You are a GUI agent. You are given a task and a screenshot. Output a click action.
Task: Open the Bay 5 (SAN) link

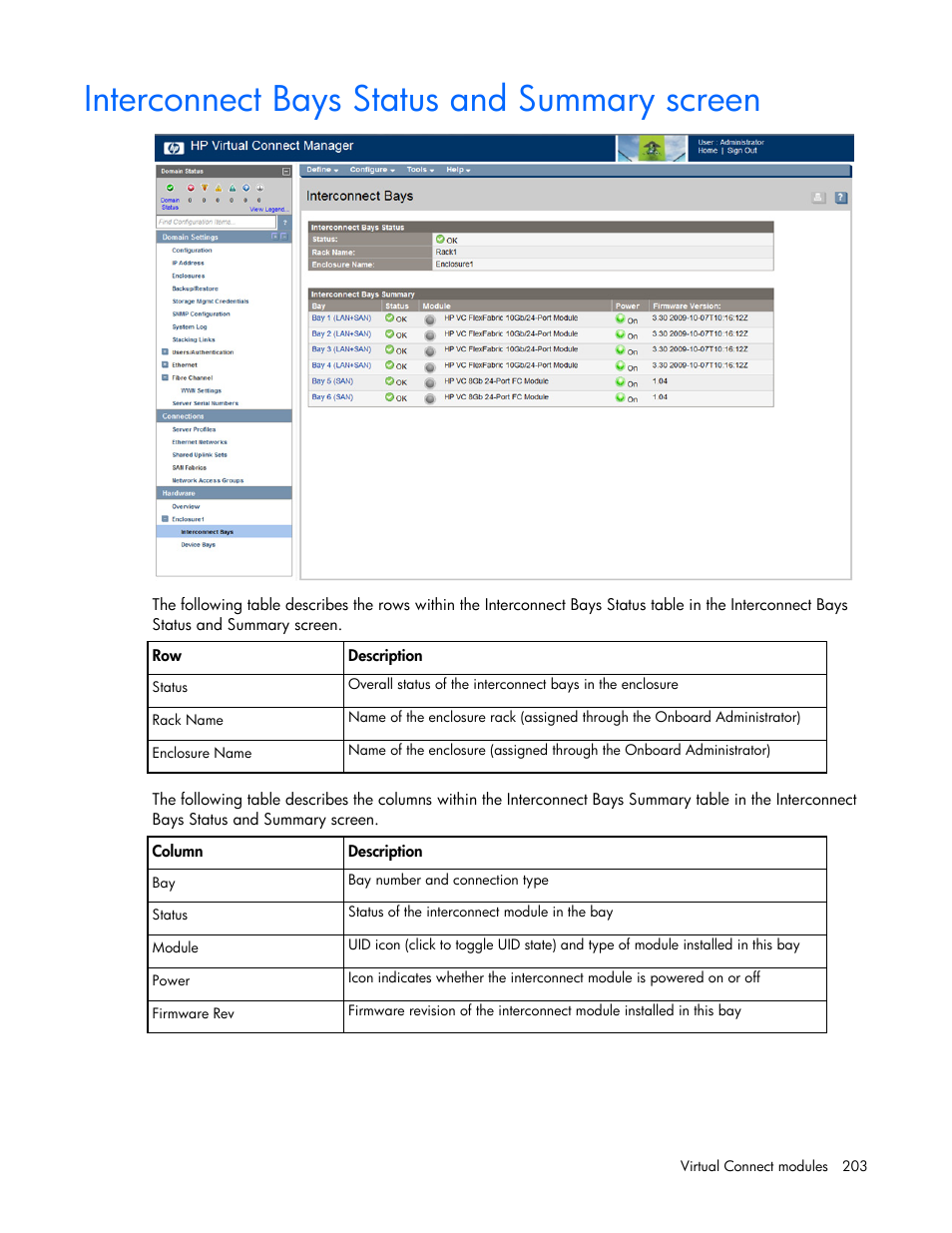[332, 381]
